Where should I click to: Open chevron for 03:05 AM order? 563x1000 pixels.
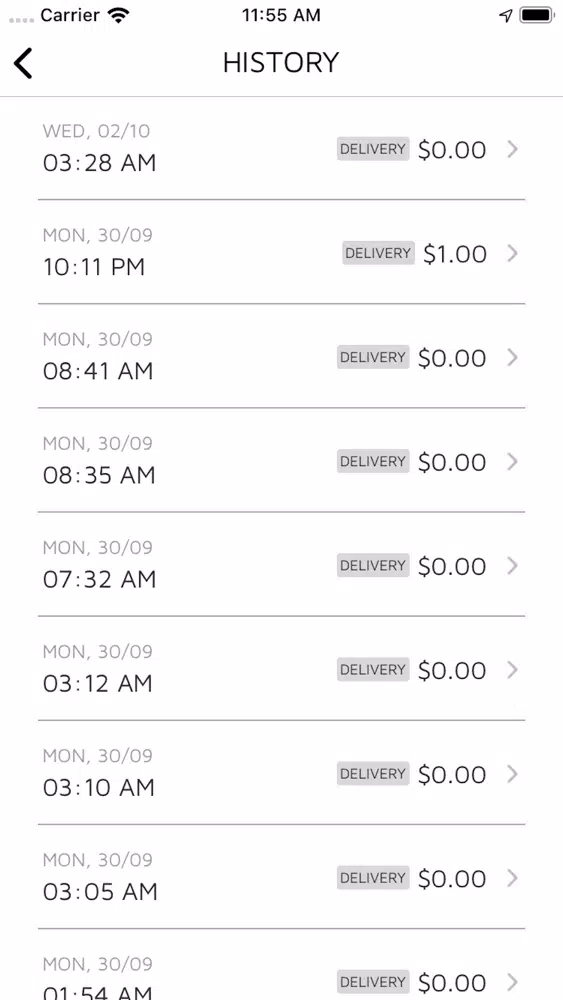pos(512,878)
